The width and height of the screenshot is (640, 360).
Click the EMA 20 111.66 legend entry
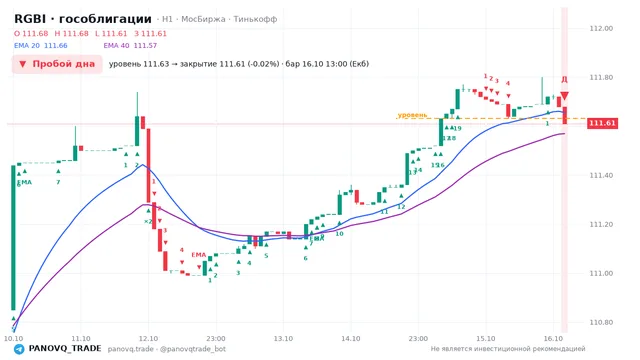[41, 46]
